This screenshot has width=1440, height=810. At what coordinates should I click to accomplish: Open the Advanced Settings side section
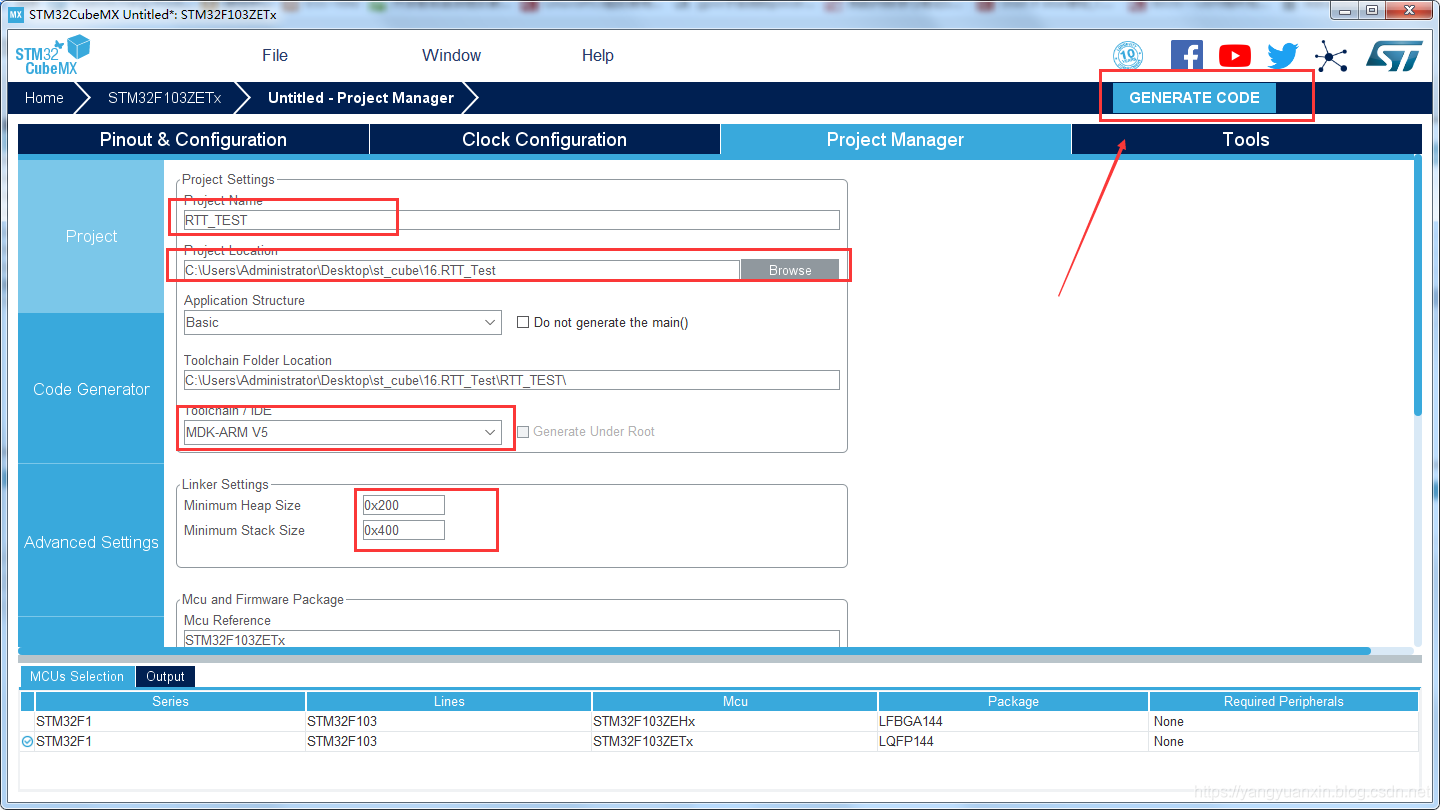pyautogui.click(x=91, y=542)
